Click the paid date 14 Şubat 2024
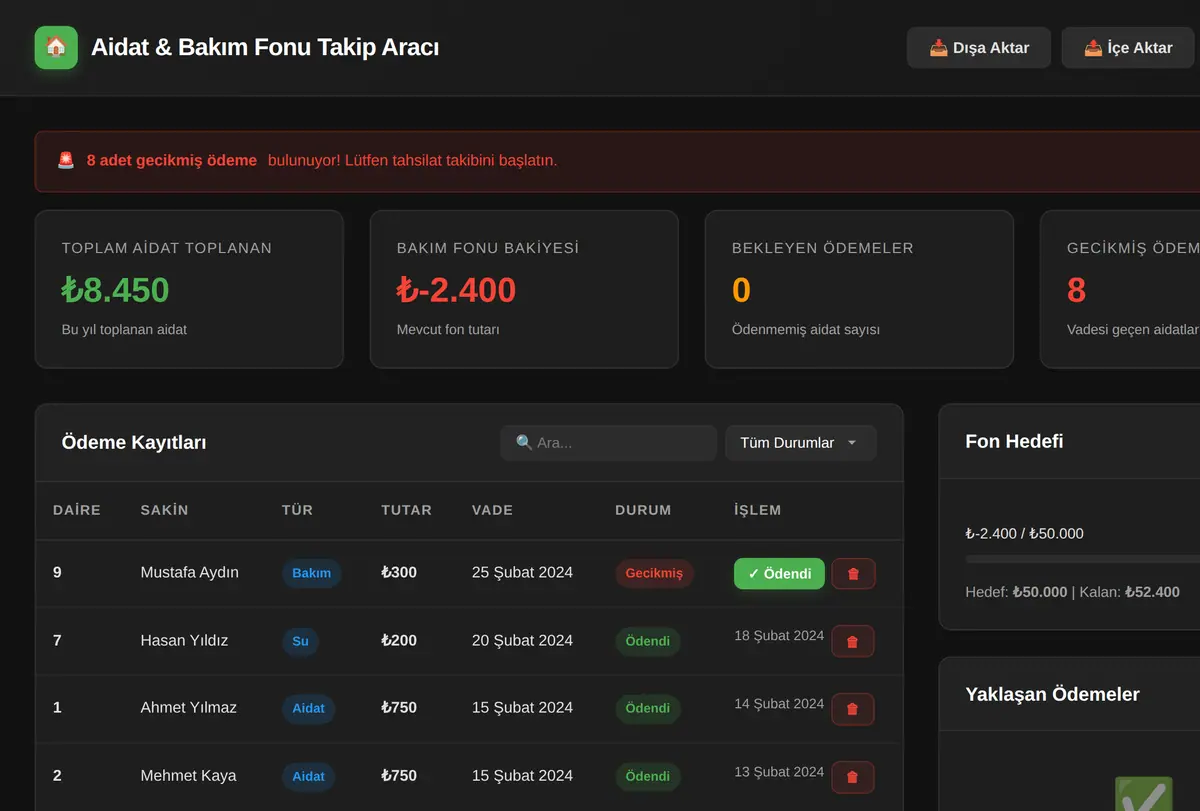 click(779, 704)
